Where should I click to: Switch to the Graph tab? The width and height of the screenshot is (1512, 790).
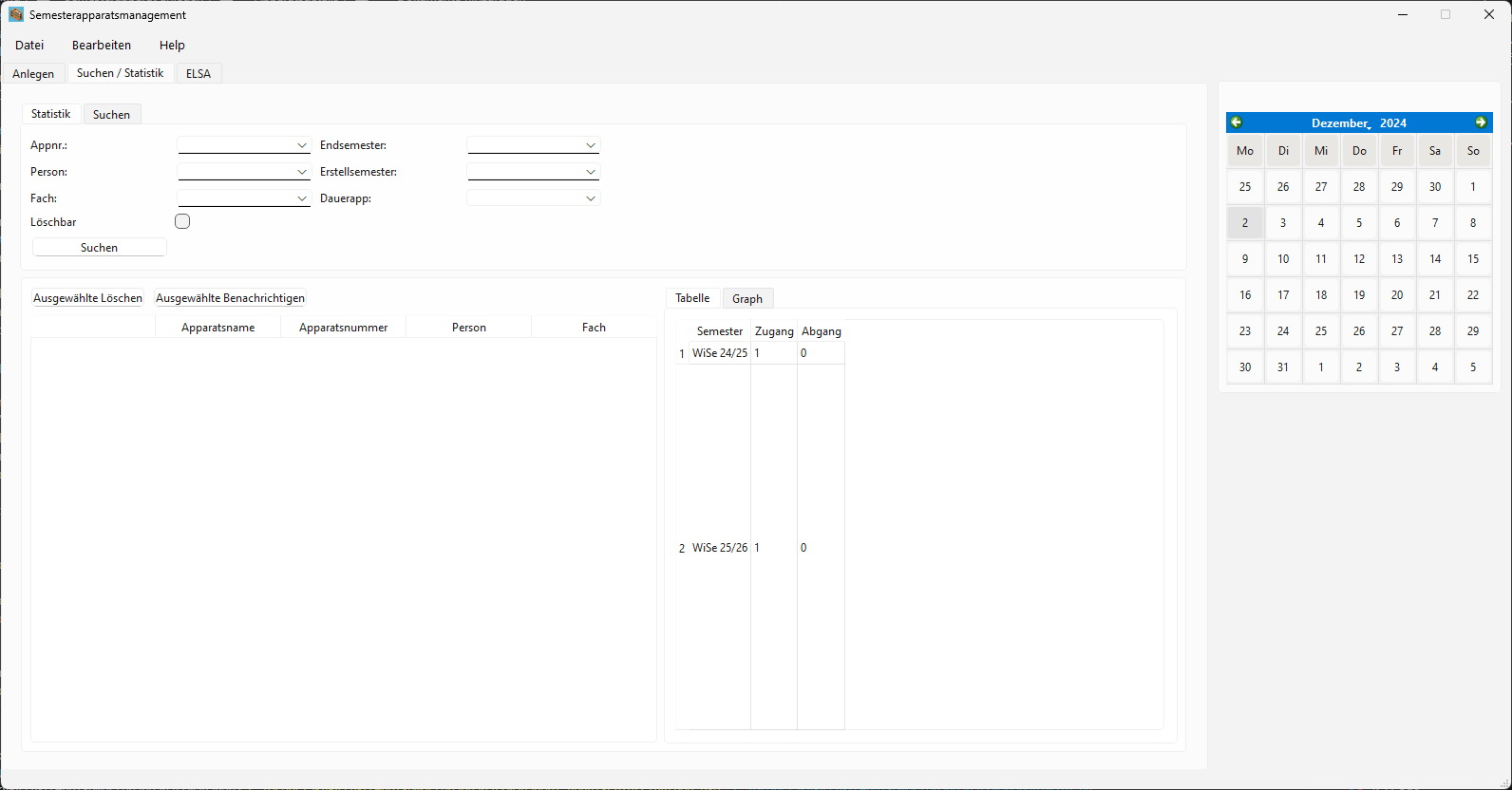pos(747,299)
